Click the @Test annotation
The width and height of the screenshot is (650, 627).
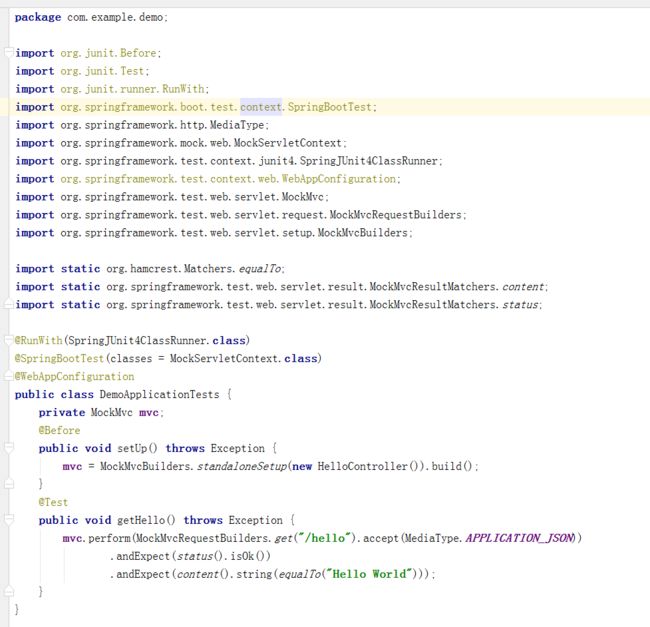pos(53,502)
